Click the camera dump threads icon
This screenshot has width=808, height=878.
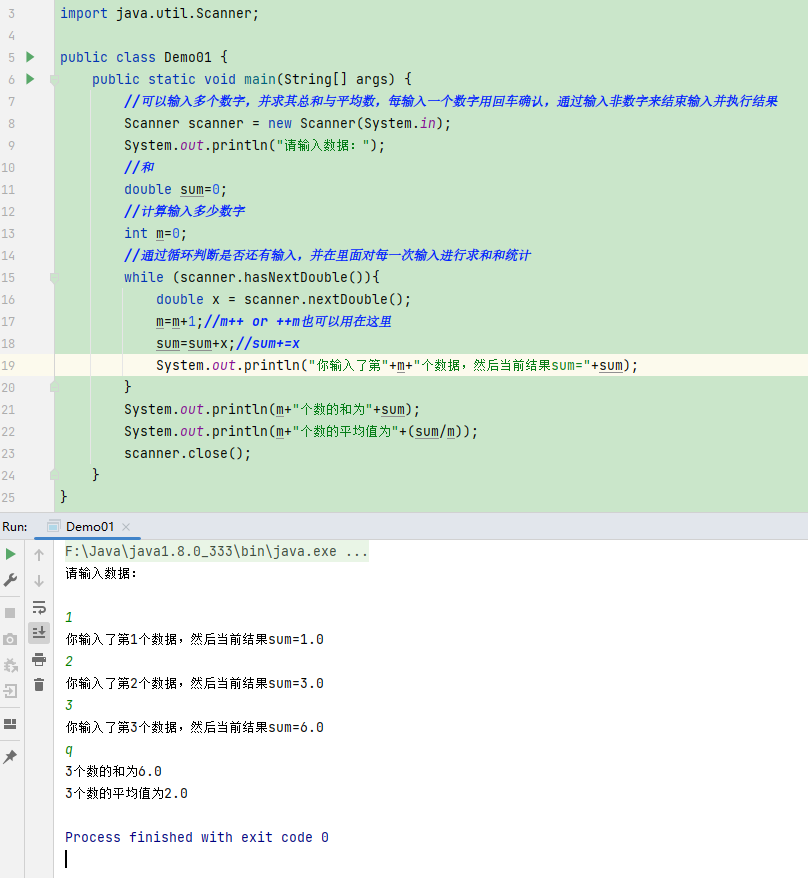10,639
